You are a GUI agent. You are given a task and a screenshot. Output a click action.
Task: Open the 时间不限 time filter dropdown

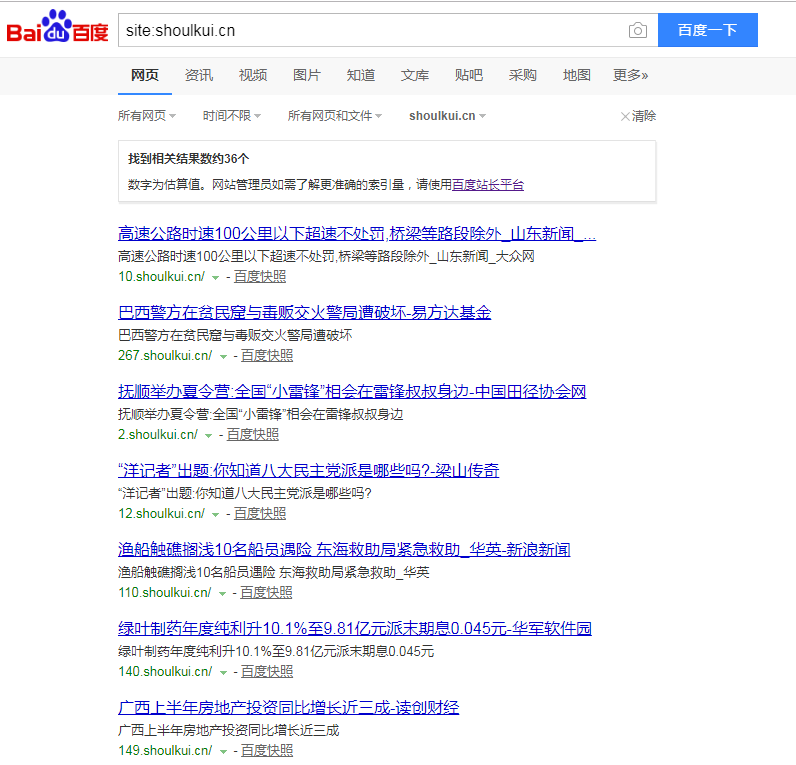coord(232,116)
